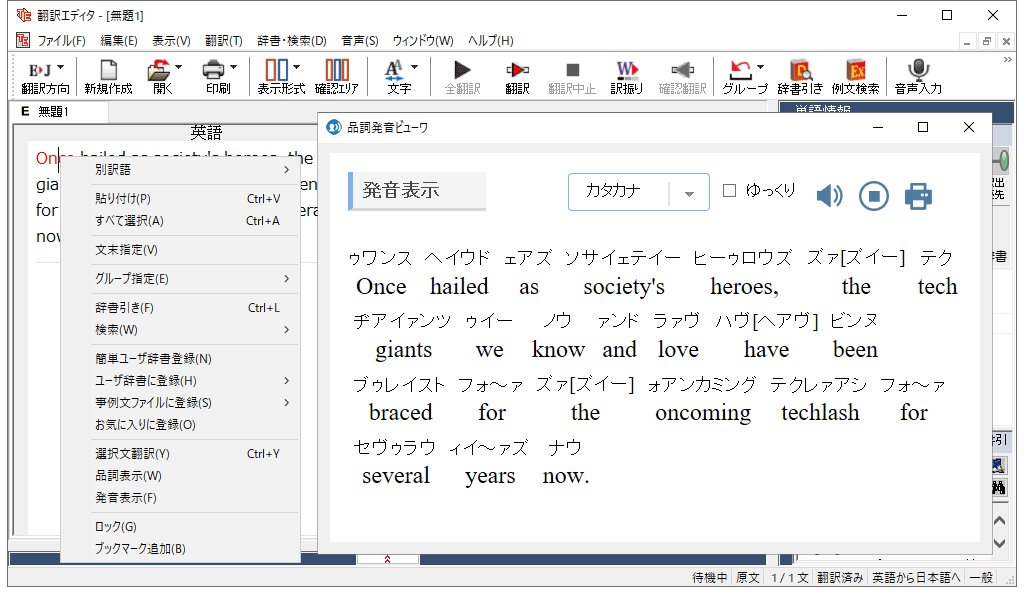This screenshot has width=1024, height=594.
Task: Open the カタカナ display type dropdown
Action: [689, 193]
